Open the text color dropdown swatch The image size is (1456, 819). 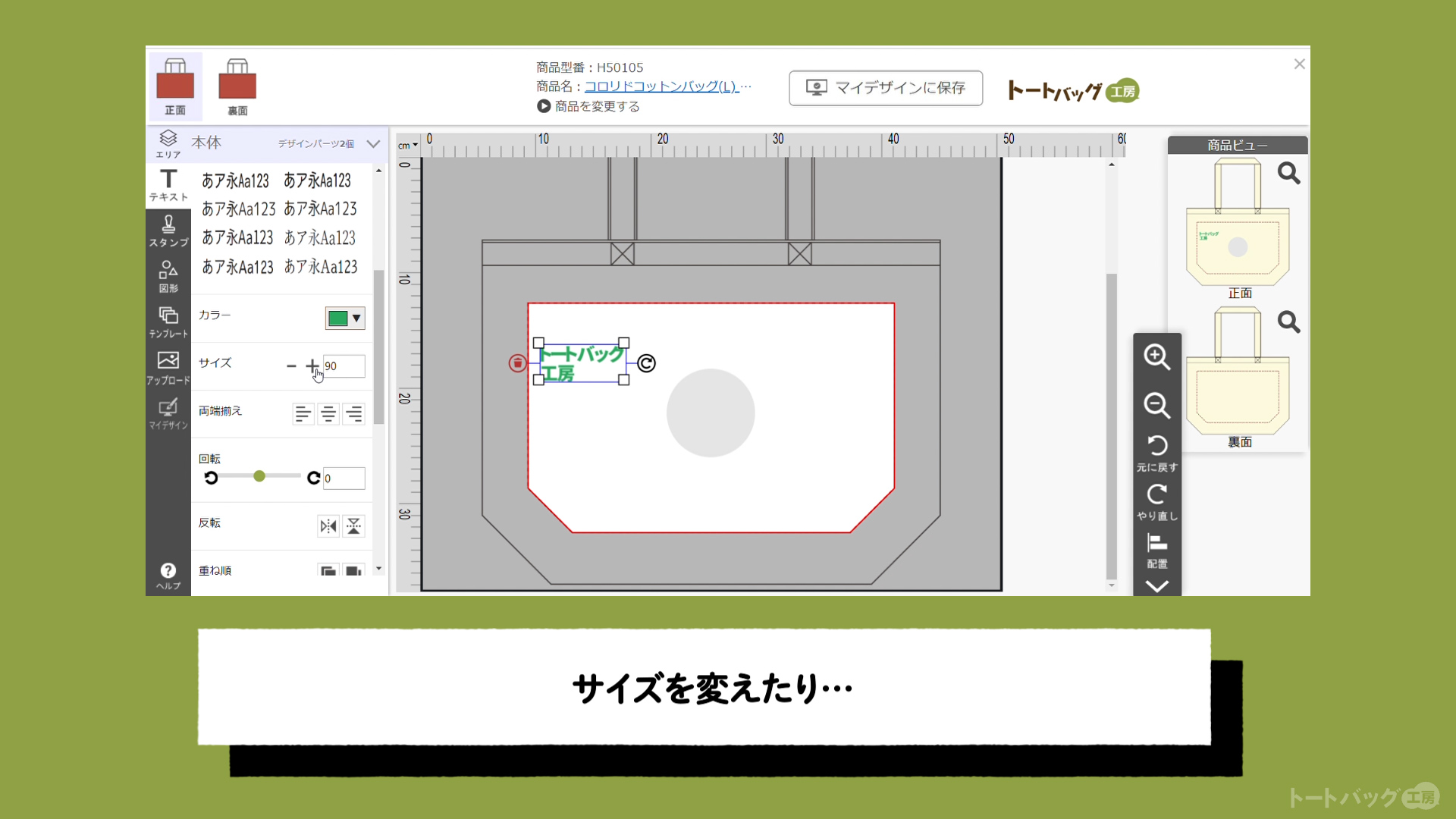pos(345,318)
